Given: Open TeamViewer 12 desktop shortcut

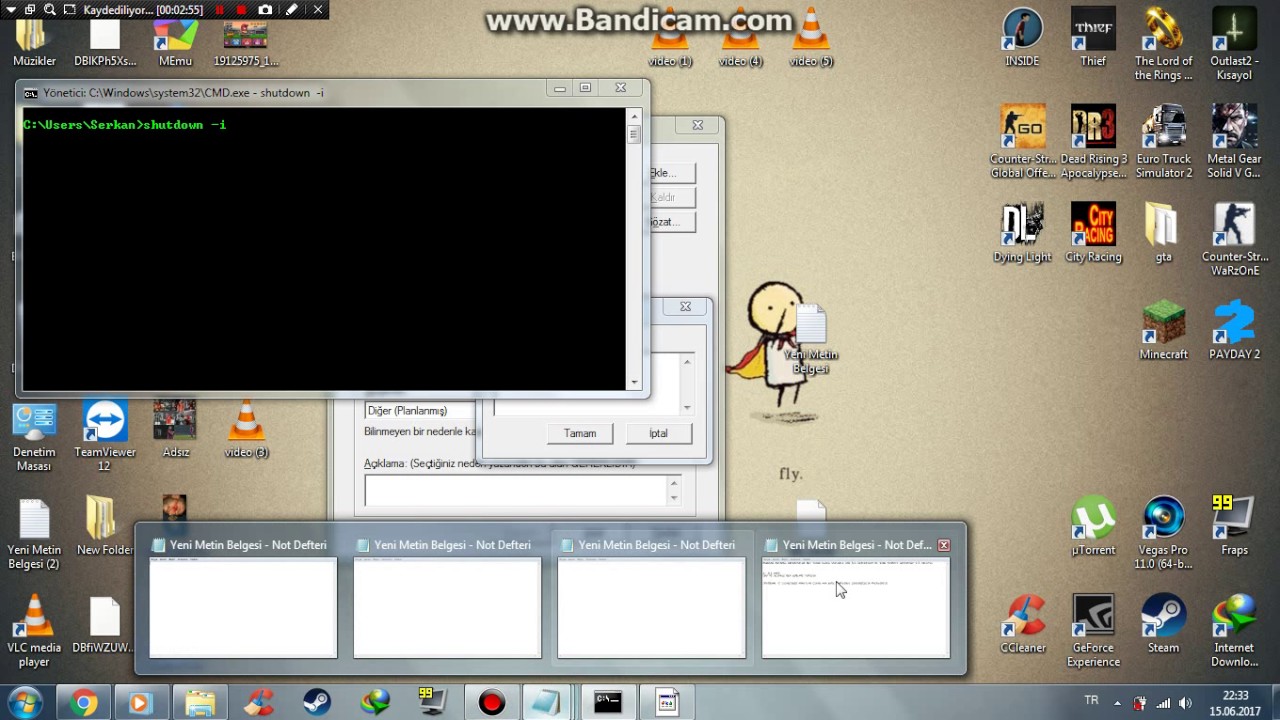Looking at the screenshot, I should (104, 436).
